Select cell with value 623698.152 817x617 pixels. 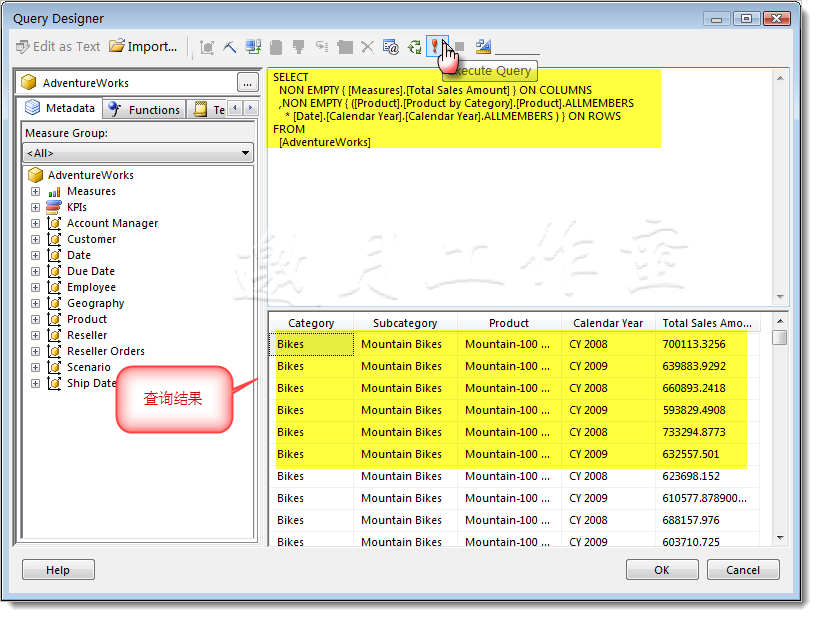[707, 476]
